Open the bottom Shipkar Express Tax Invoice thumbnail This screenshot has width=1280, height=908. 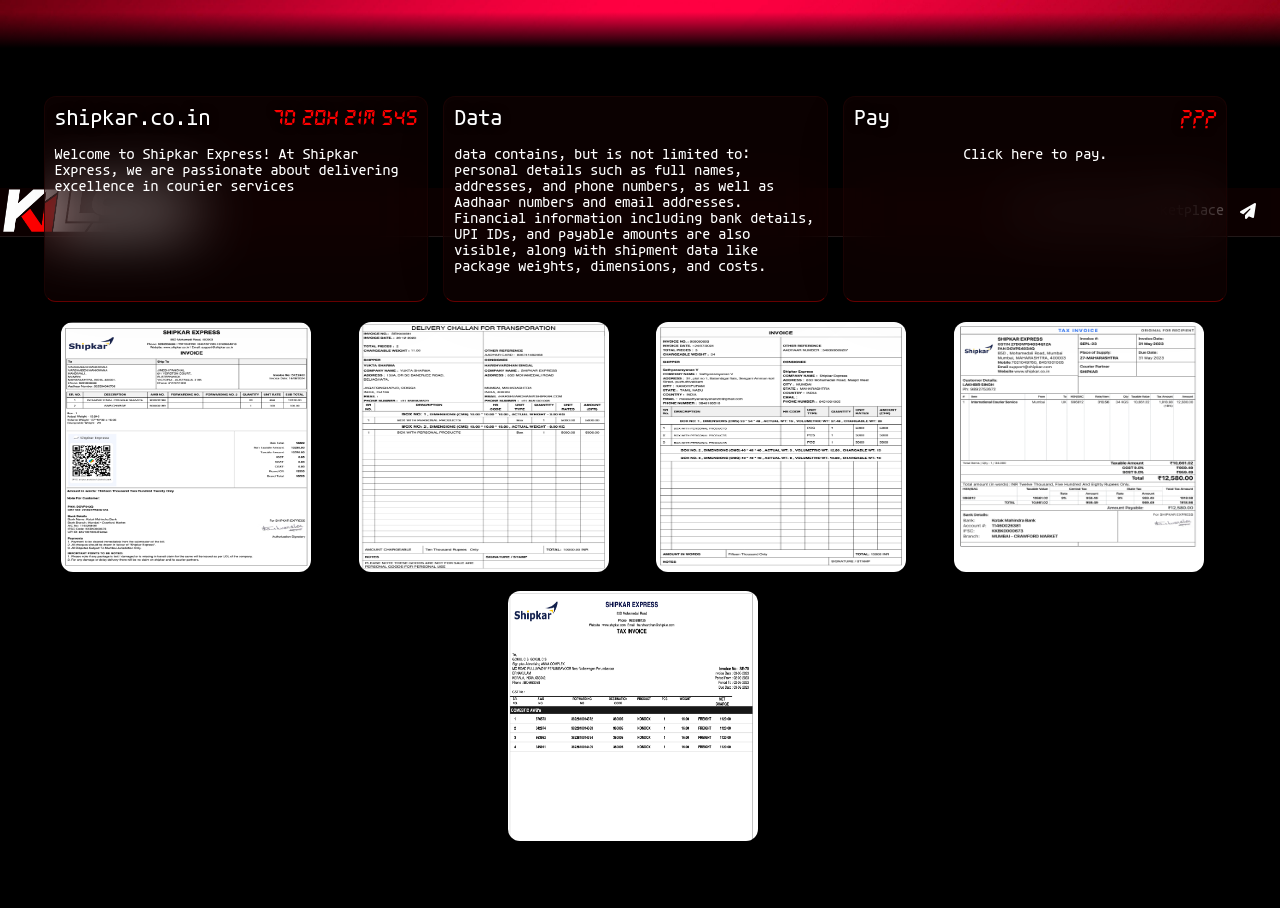tap(633, 716)
